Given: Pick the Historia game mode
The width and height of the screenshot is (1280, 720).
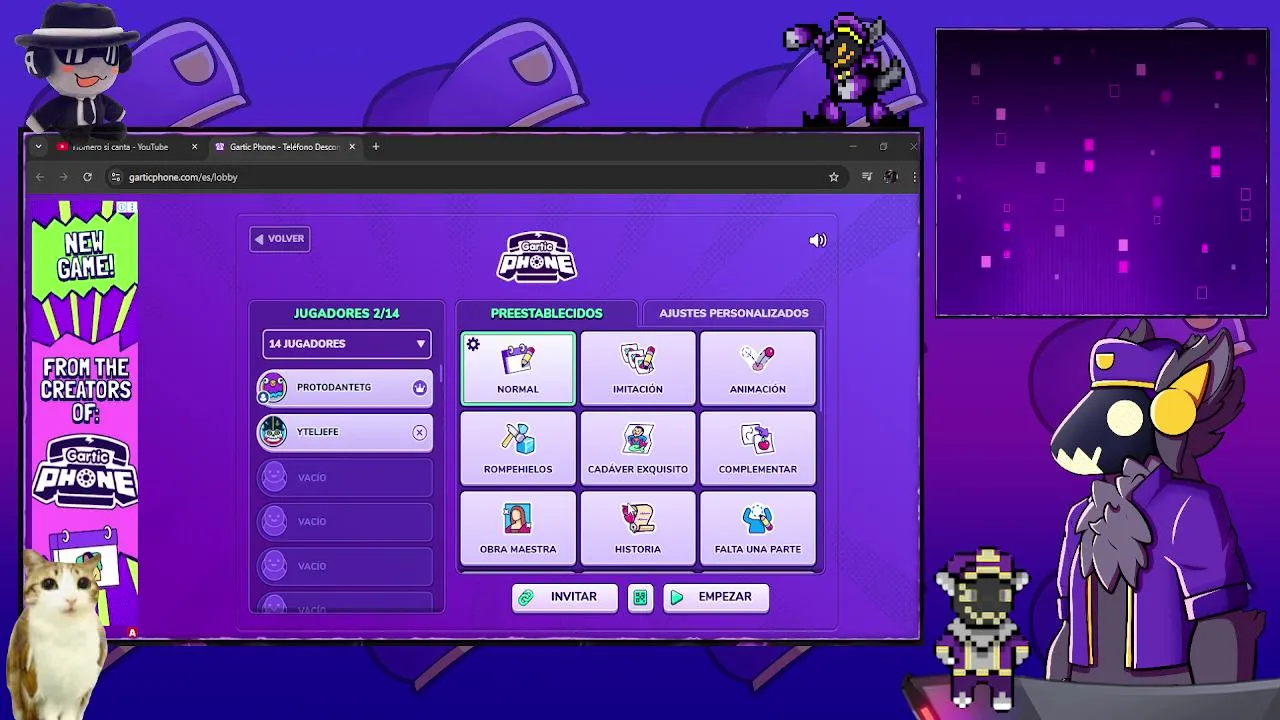Looking at the screenshot, I should point(638,528).
